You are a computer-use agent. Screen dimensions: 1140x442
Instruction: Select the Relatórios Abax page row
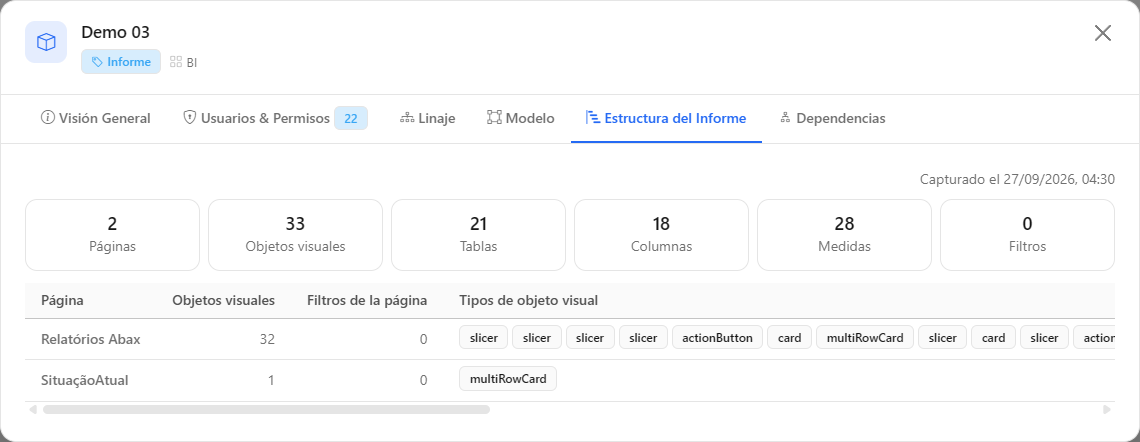570,338
